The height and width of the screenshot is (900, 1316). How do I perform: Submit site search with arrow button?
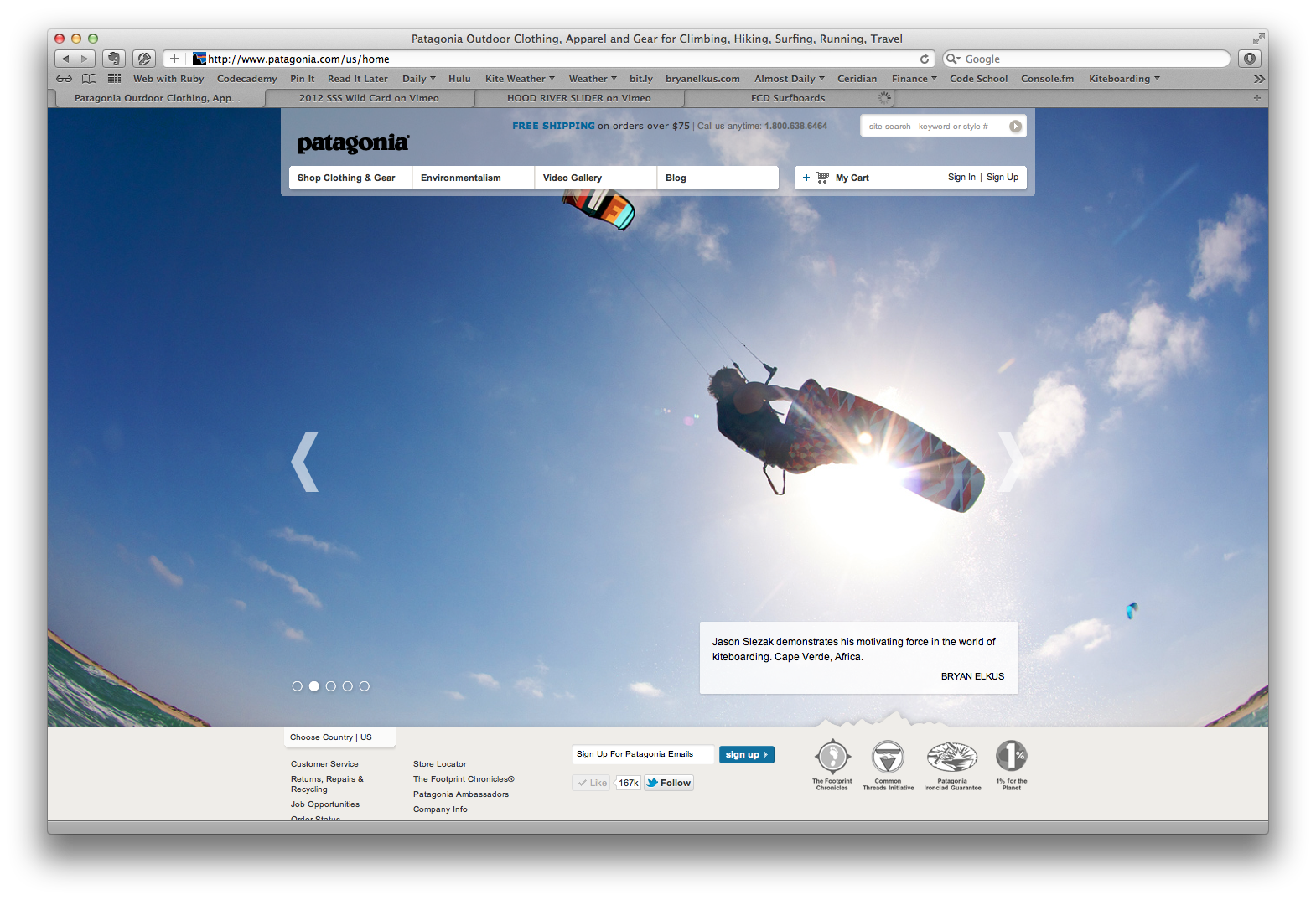1015,127
